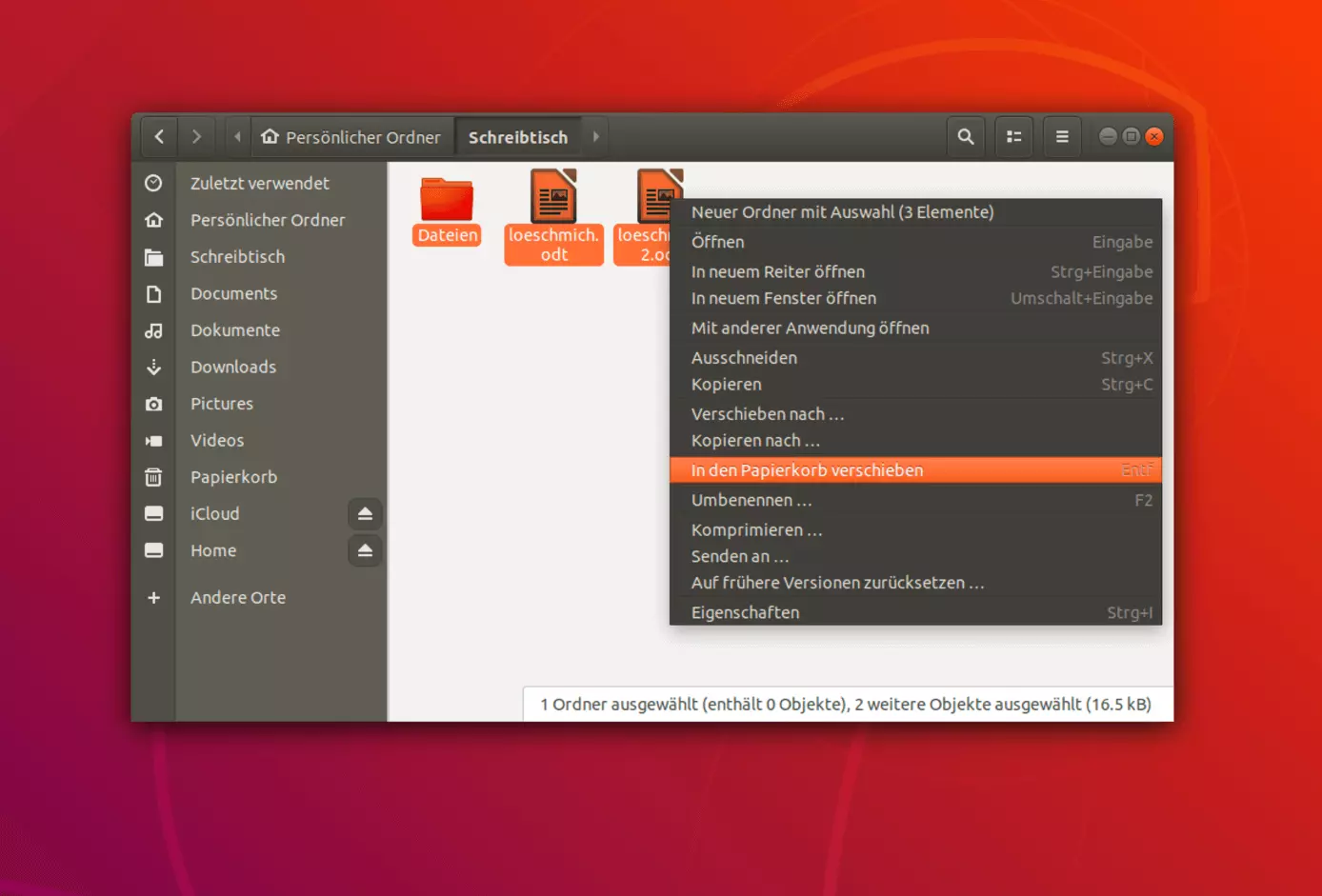The image size is (1322, 896).
Task: Click the home icon in sidebar
Action: 153,220
